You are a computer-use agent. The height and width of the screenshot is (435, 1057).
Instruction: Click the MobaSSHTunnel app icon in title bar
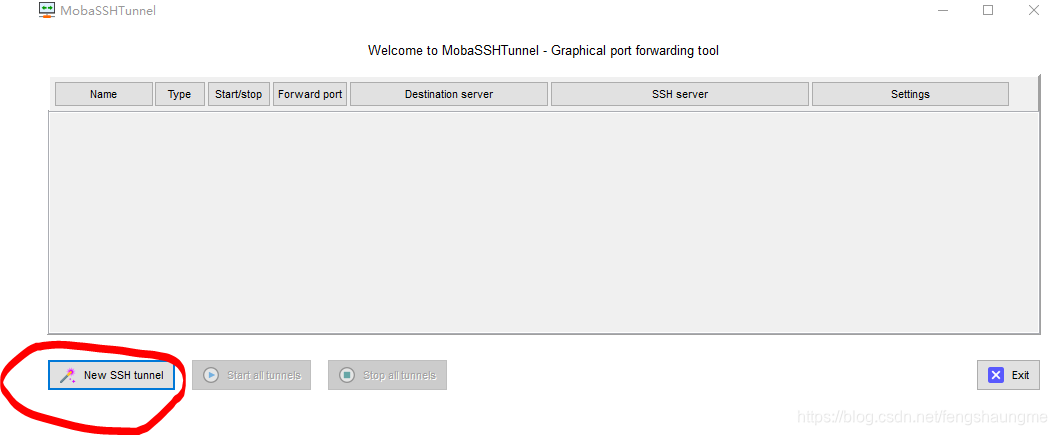tap(46, 10)
